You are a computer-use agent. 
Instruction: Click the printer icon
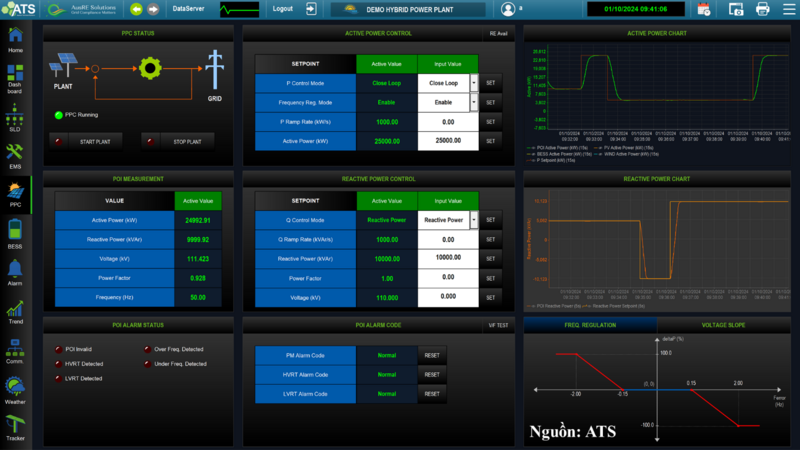(763, 9)
